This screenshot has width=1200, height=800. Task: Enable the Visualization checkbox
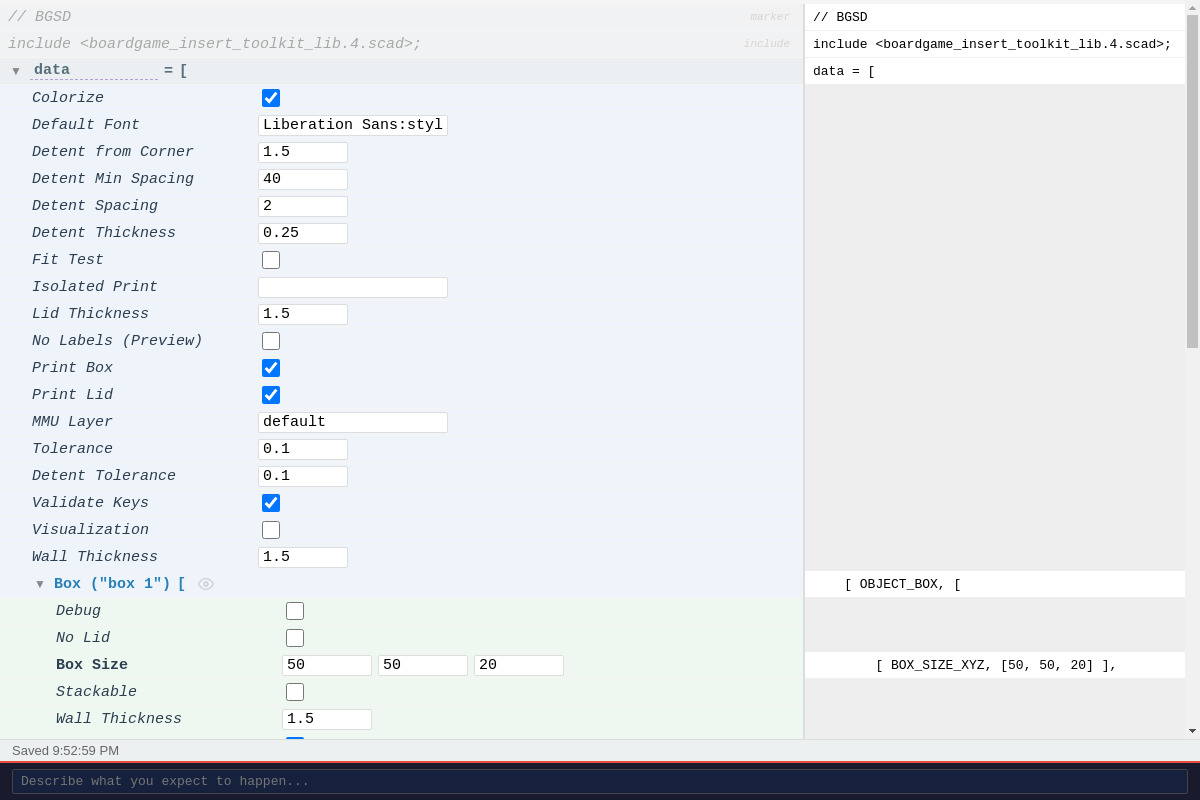point(271,530)
